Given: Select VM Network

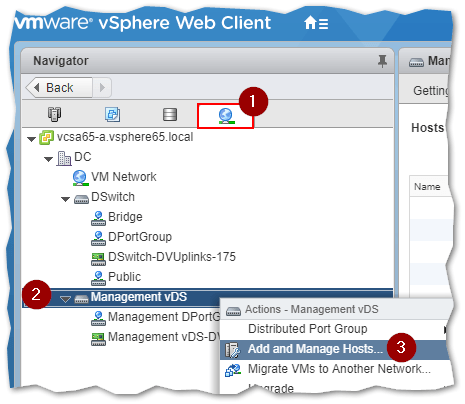Looking at the screenshot, I should coord(124,177).
